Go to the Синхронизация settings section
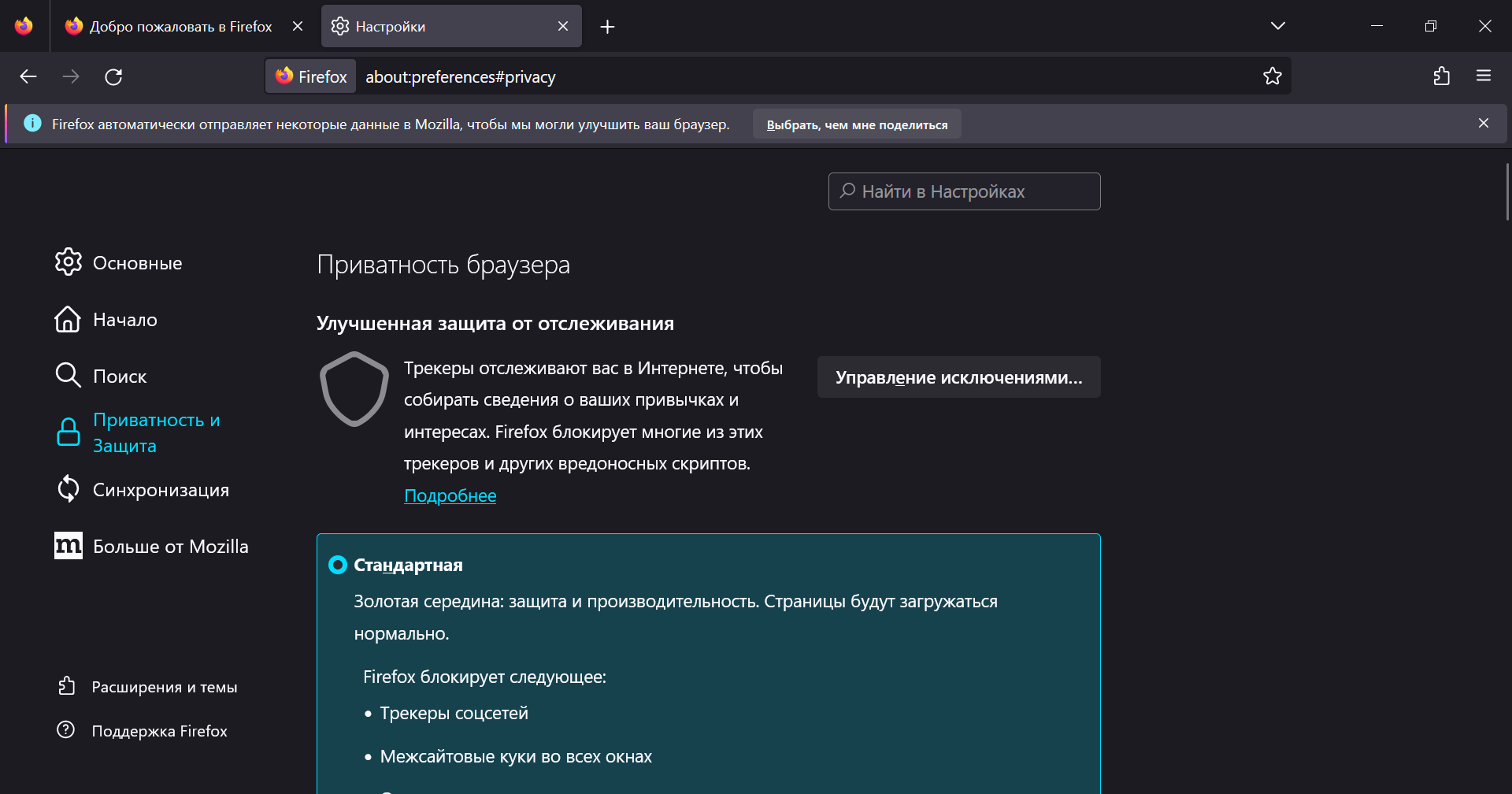 (x=161, y=490)
